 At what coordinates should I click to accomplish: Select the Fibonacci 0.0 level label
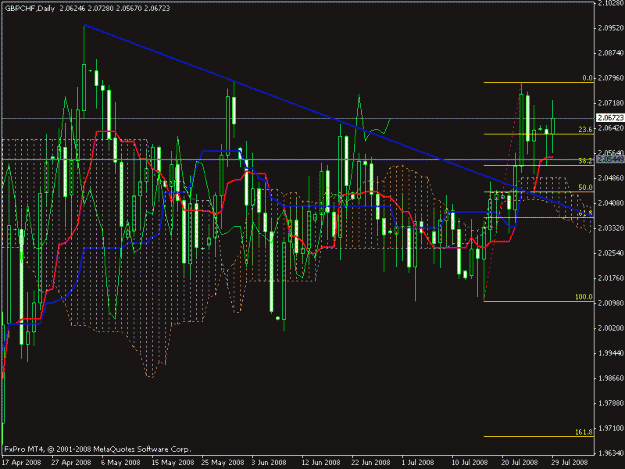click(587, 78)
